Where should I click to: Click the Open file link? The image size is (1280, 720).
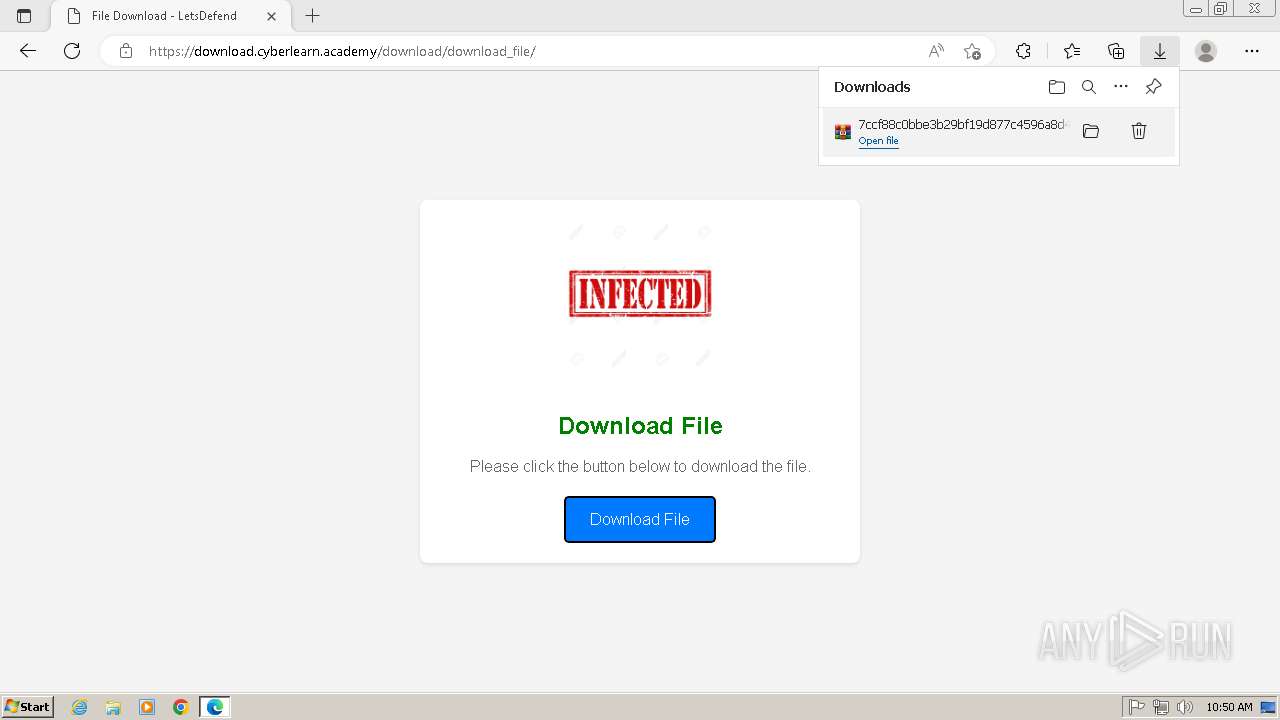point(878,141)
